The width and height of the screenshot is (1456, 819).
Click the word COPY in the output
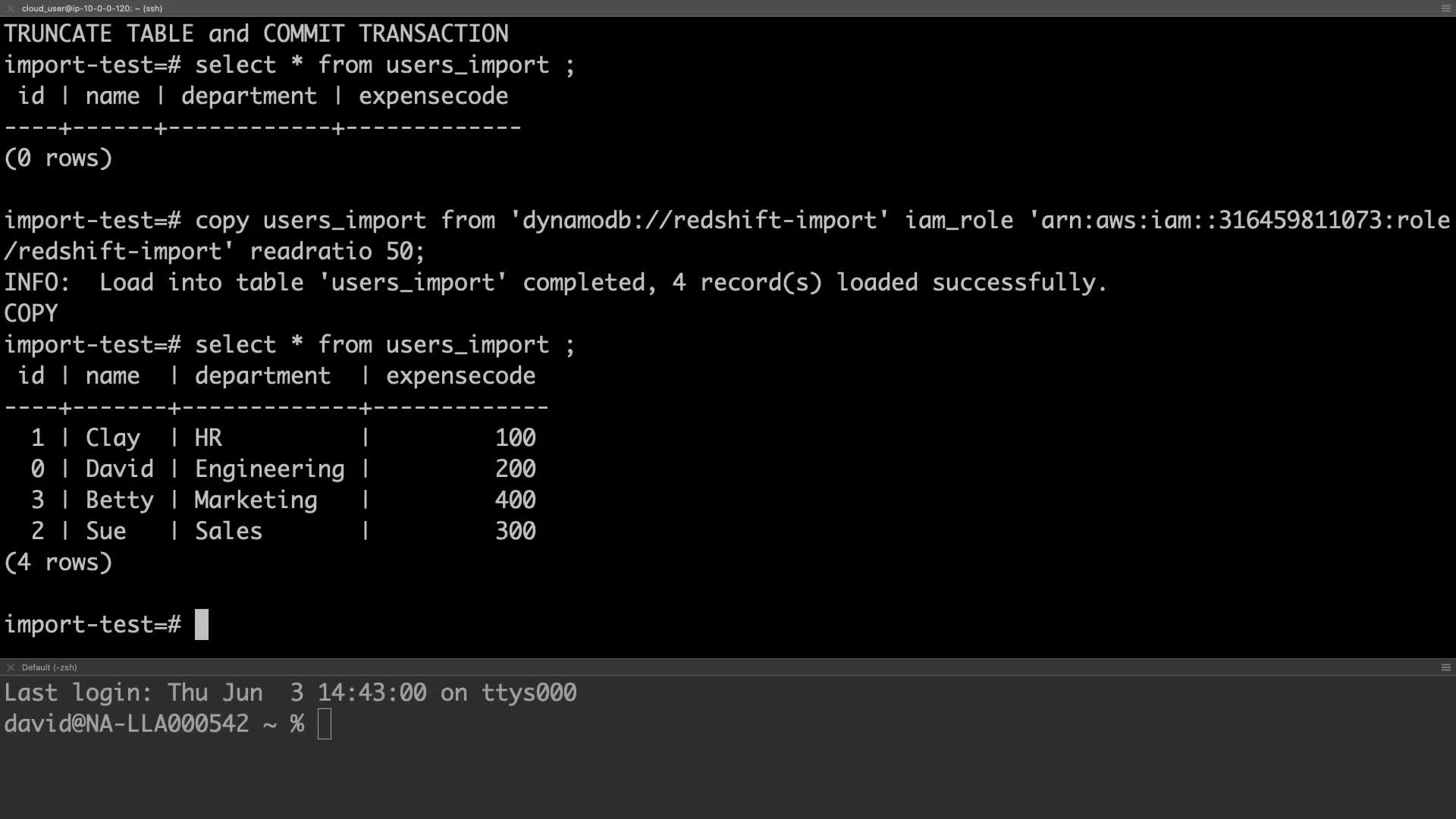coord(31,314)
